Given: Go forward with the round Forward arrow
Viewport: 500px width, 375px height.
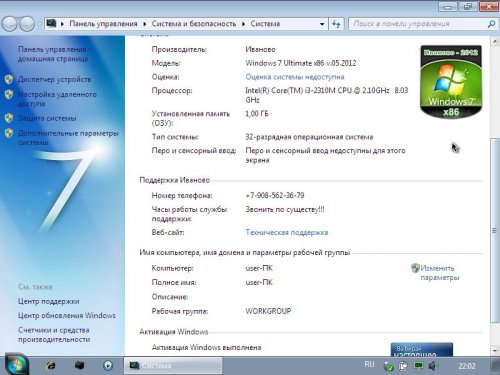Looking at the screenshot, I should pos(27,24).
